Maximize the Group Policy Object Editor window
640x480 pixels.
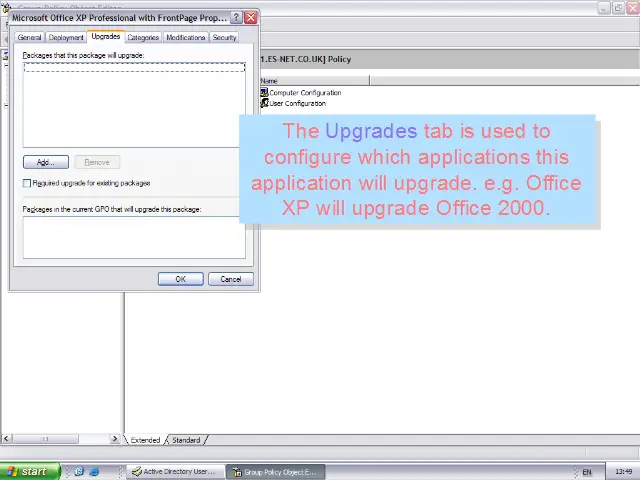[x=619, y=7]
